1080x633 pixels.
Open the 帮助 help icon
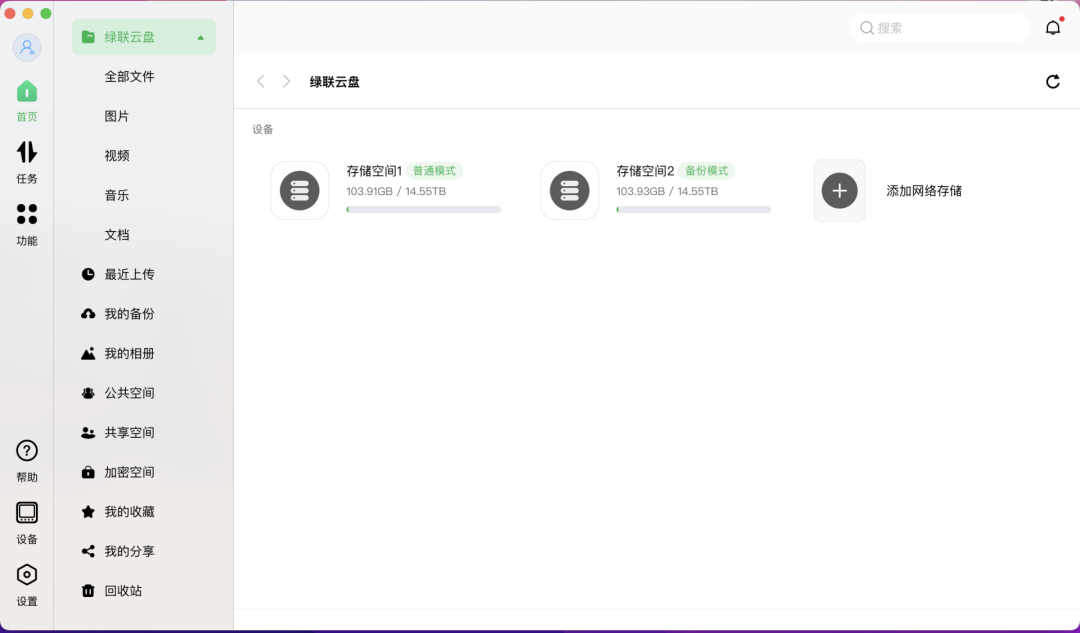click(x=27, y=451)
